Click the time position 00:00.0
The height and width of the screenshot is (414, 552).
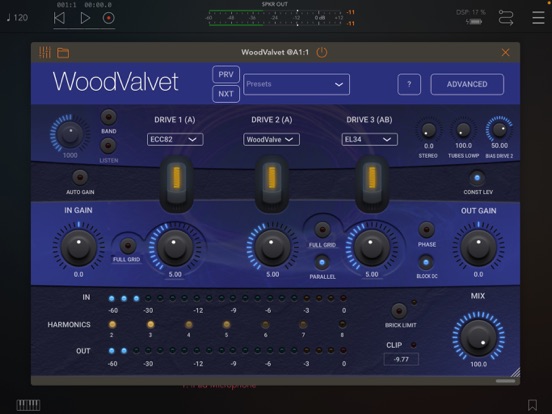tap(98, 5)
